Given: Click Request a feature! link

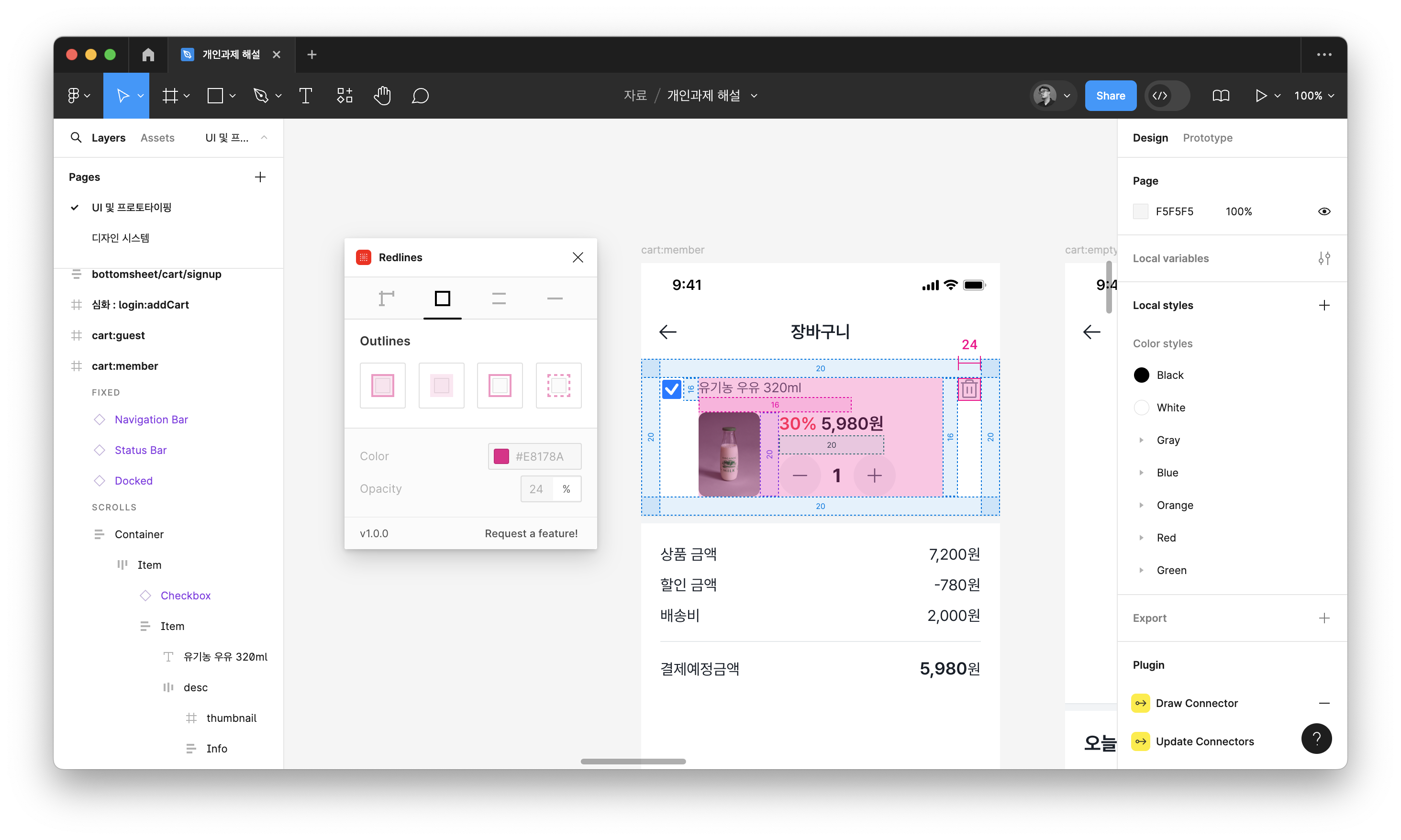Looking at the screenshot, I should click(531, 533).
